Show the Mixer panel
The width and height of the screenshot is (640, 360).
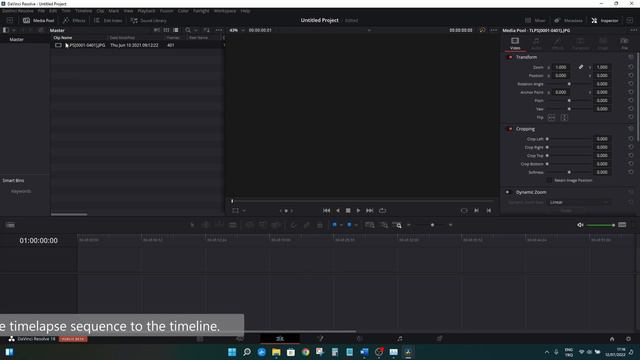point(535,20)
